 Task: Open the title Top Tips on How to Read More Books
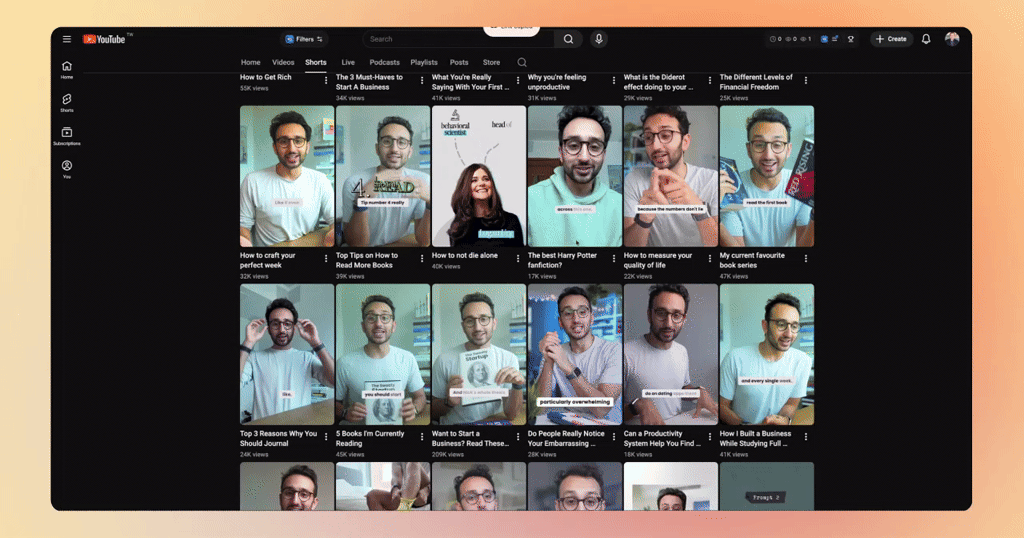(x=366, y=261)
